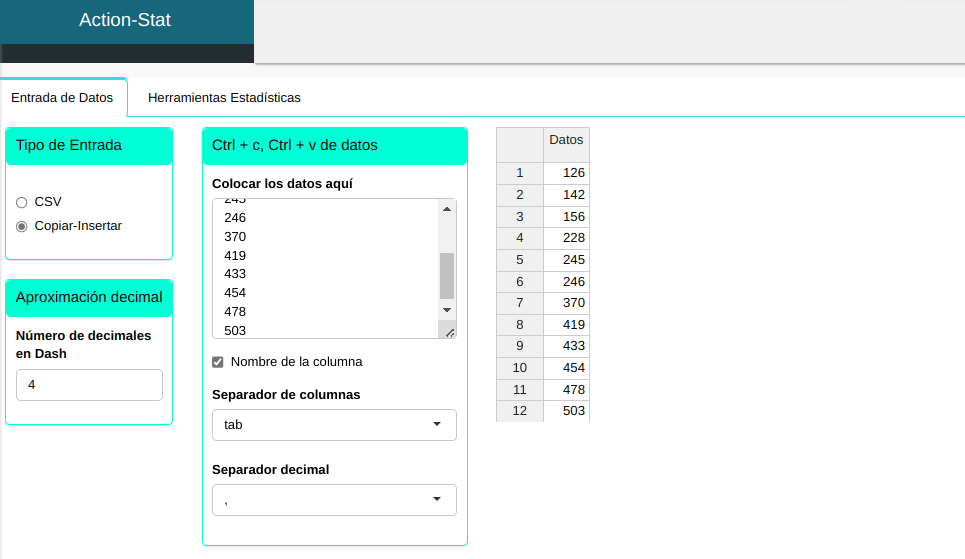965x559 pixels.
Task: Select Copiar-Insertar radio option
Action: coord(22,227)
